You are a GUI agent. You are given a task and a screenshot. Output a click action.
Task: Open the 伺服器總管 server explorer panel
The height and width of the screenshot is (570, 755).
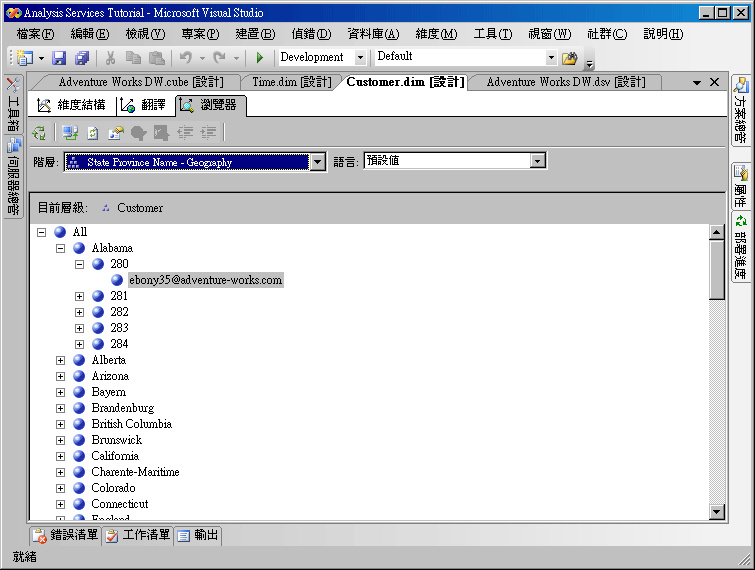[x=13, y=177]
